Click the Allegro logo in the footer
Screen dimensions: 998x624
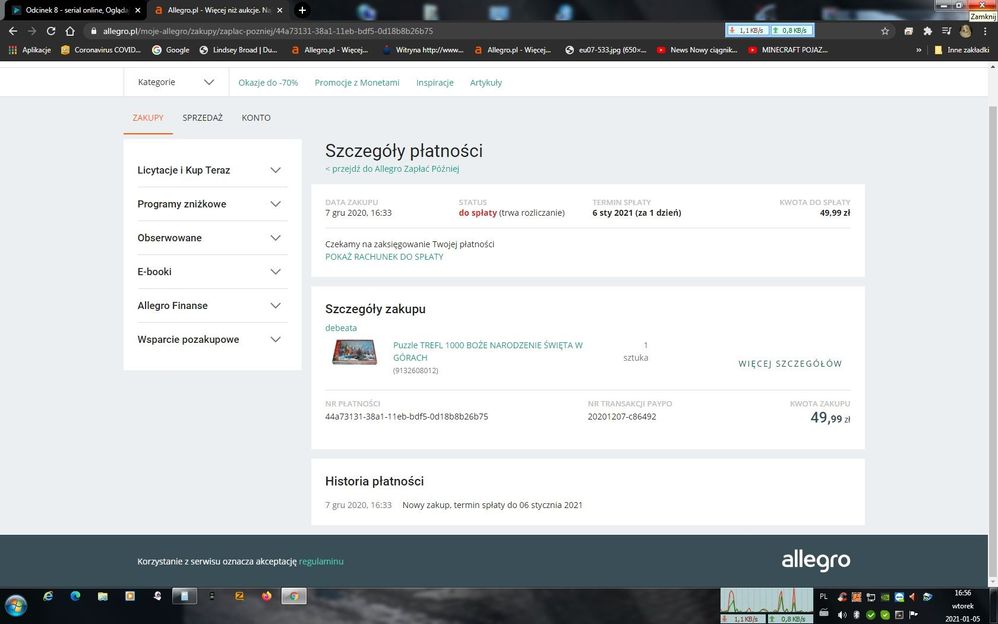(815, 560)
